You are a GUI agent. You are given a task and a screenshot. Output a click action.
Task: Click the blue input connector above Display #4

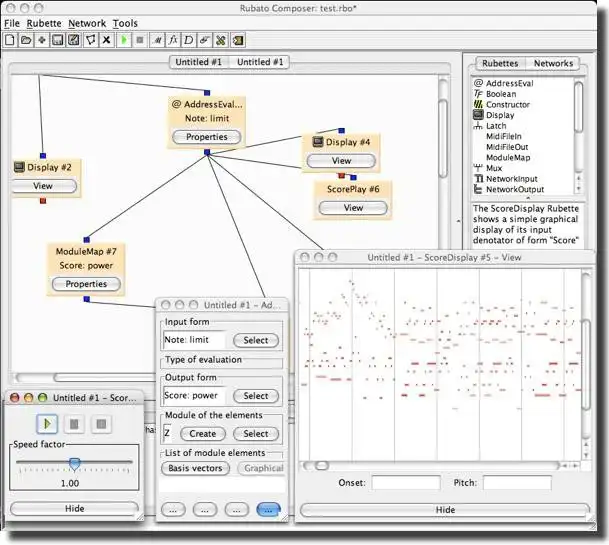click(x=341, y=131)
